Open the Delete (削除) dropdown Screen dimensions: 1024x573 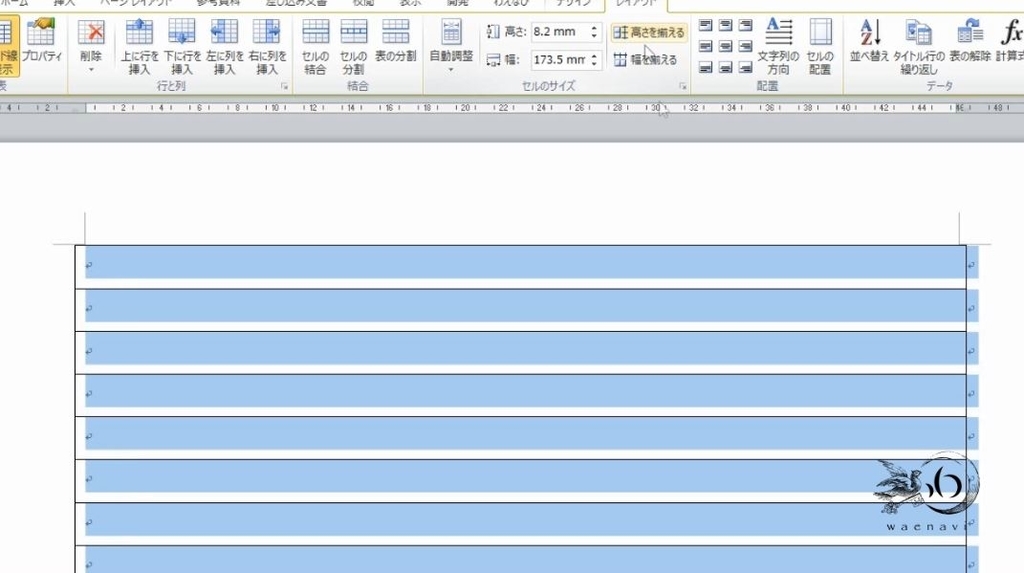pos(91,46)
